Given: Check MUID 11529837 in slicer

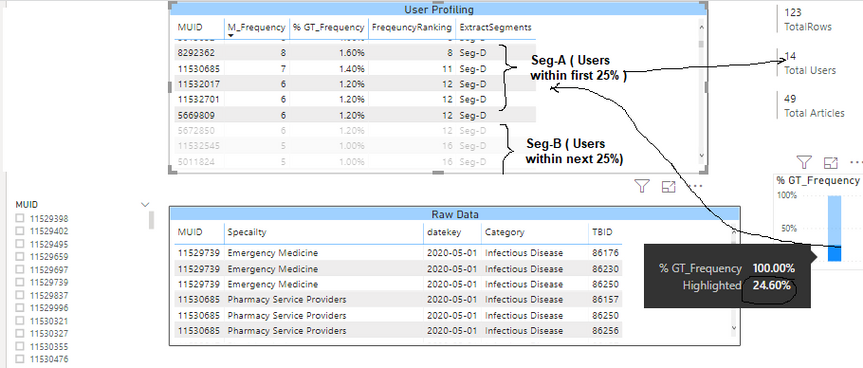Looking at the screenshot, I should [20, 295].
